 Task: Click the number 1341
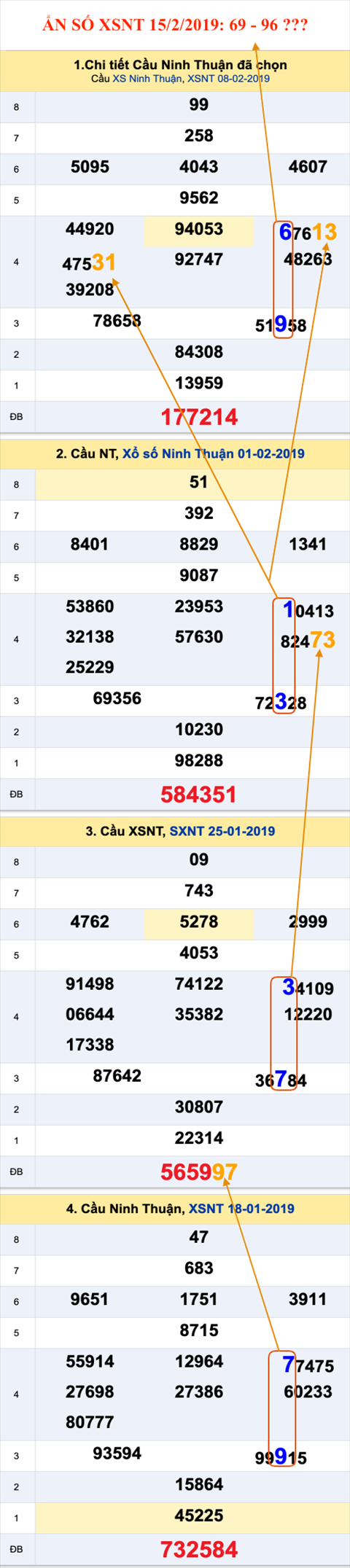pyautogui.click(x=308, y=545)
